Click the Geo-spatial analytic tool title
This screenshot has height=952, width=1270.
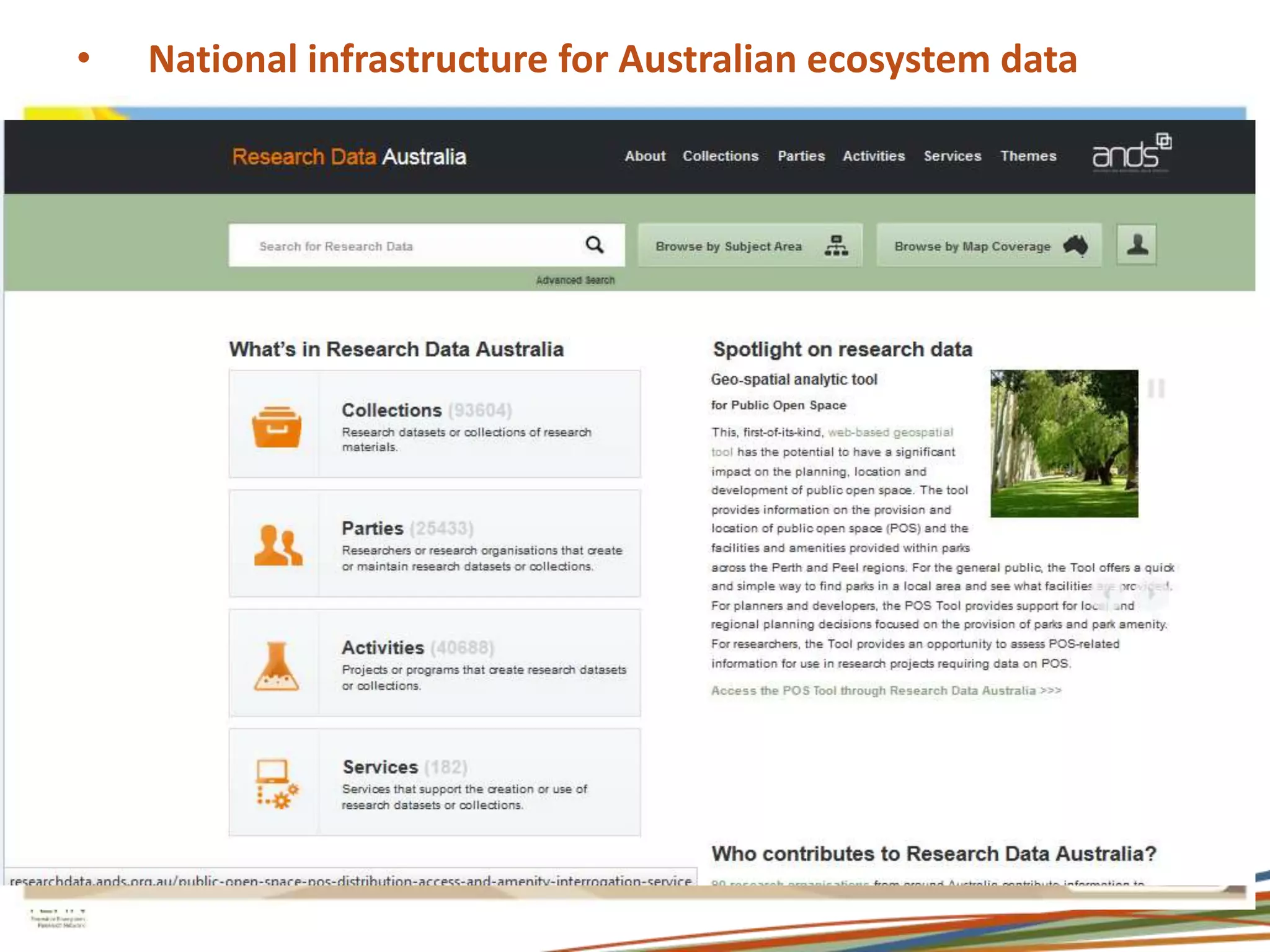(x=794, y=379)
